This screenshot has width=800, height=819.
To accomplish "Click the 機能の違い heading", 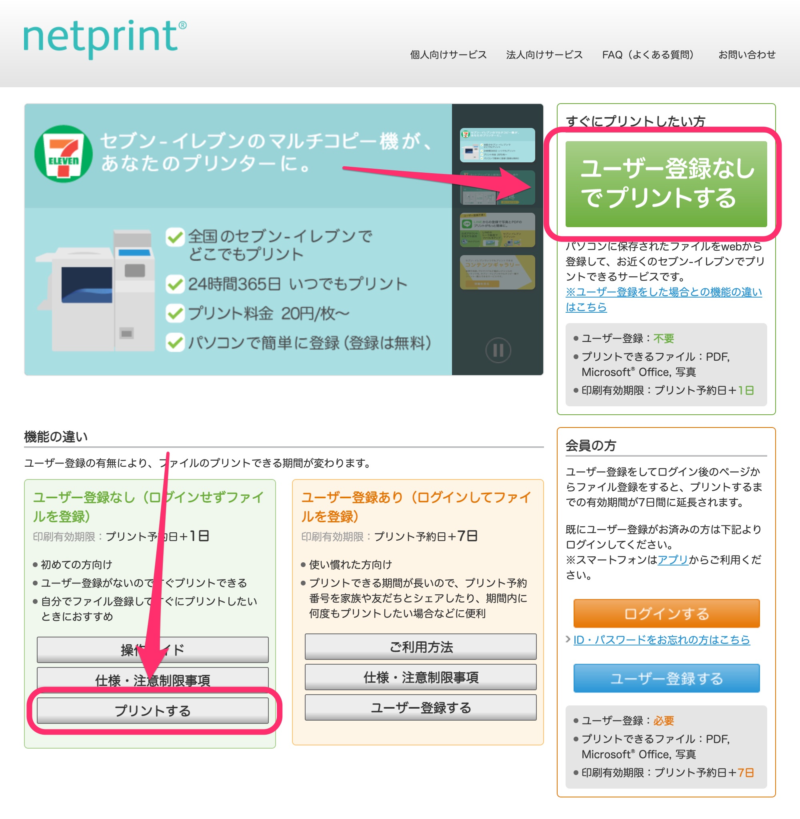I will pos(56,437).
